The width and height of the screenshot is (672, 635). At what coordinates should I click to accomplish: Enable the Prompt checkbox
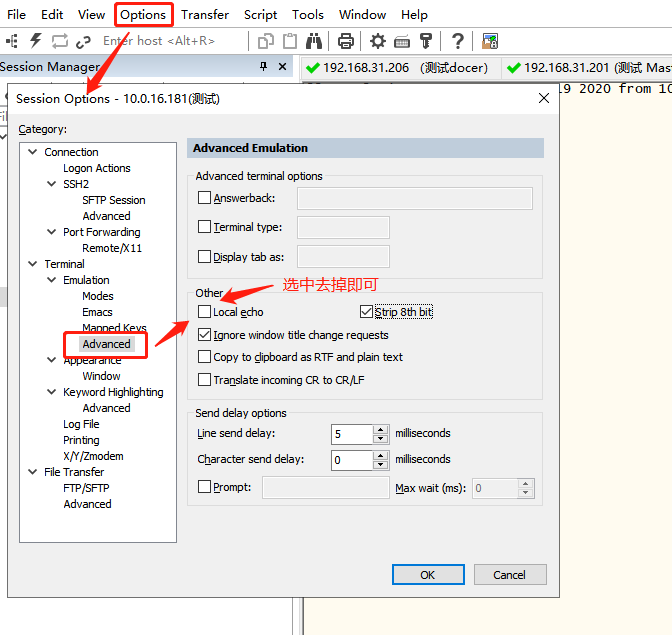pos(204,487)
